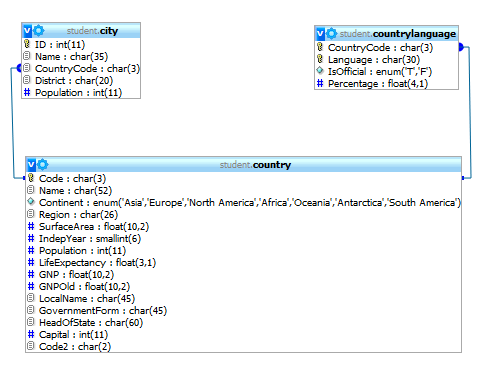Click numeric hash icon beside SurfaceArea

tap(31, 226)
